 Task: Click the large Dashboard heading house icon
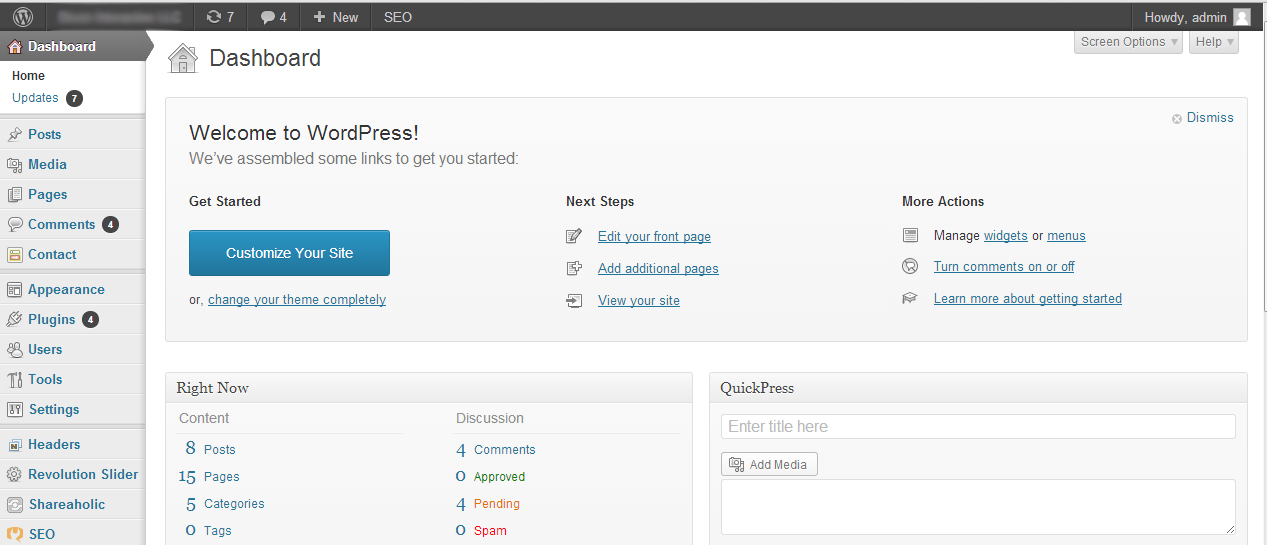183,58
